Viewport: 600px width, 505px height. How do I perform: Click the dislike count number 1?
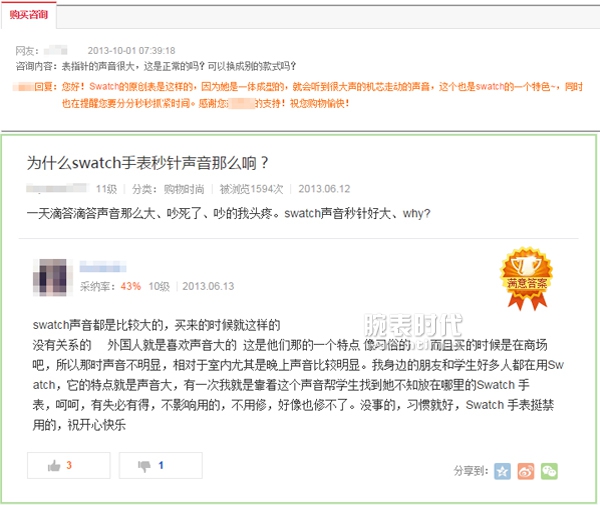[x=161, y=465]
